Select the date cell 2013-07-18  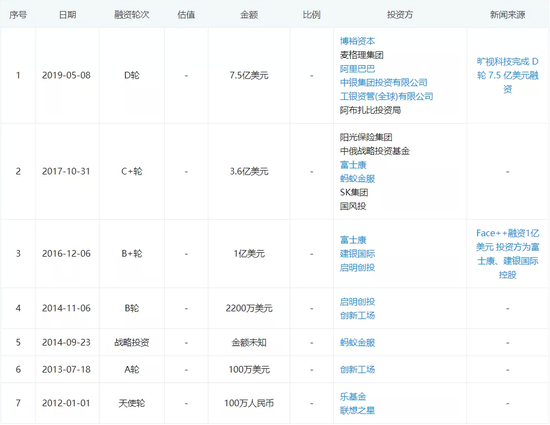pyautogui.click(x=66, y=369)
